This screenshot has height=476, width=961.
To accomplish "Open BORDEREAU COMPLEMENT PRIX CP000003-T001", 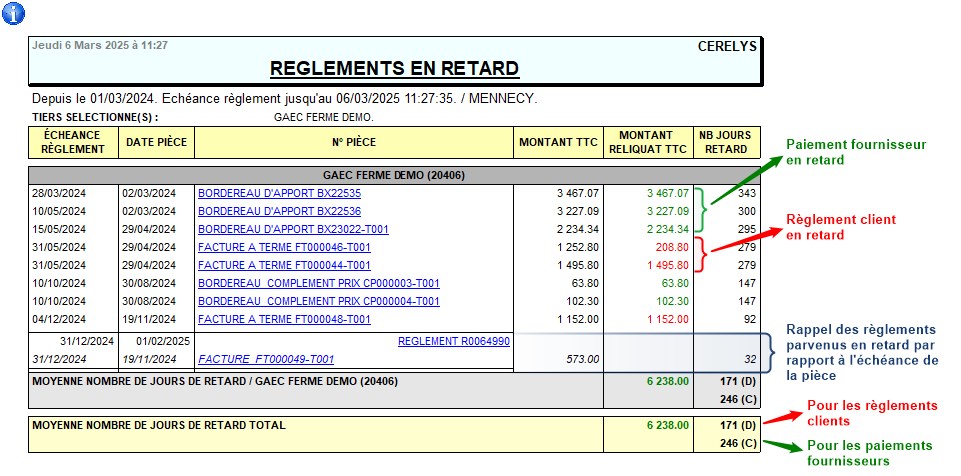I will tap(318, 283).
